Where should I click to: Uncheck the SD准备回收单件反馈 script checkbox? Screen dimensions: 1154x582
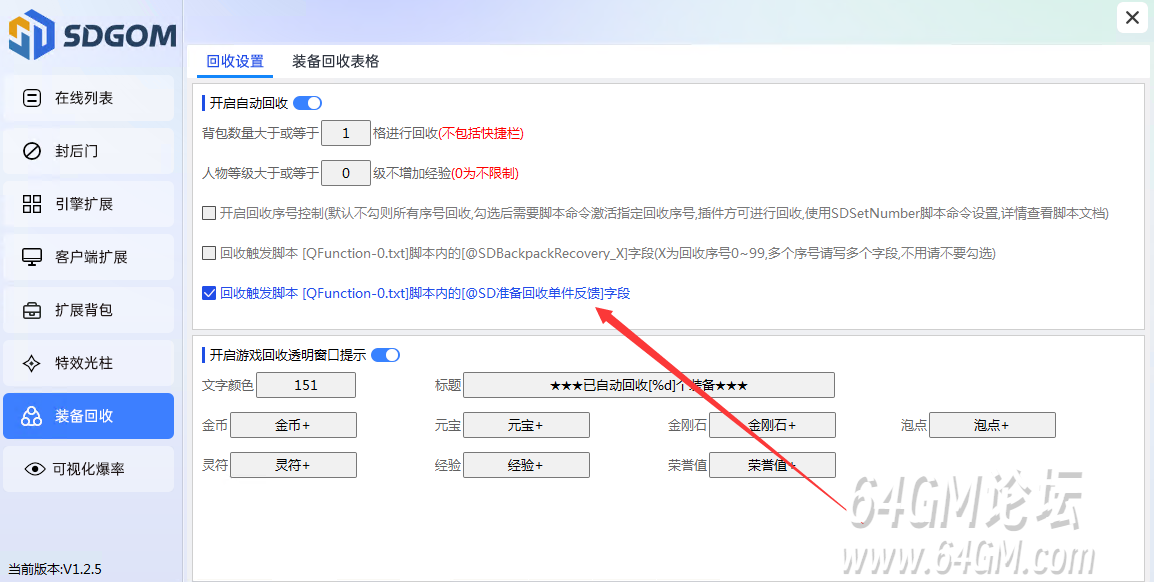click(x=209, y=293)
